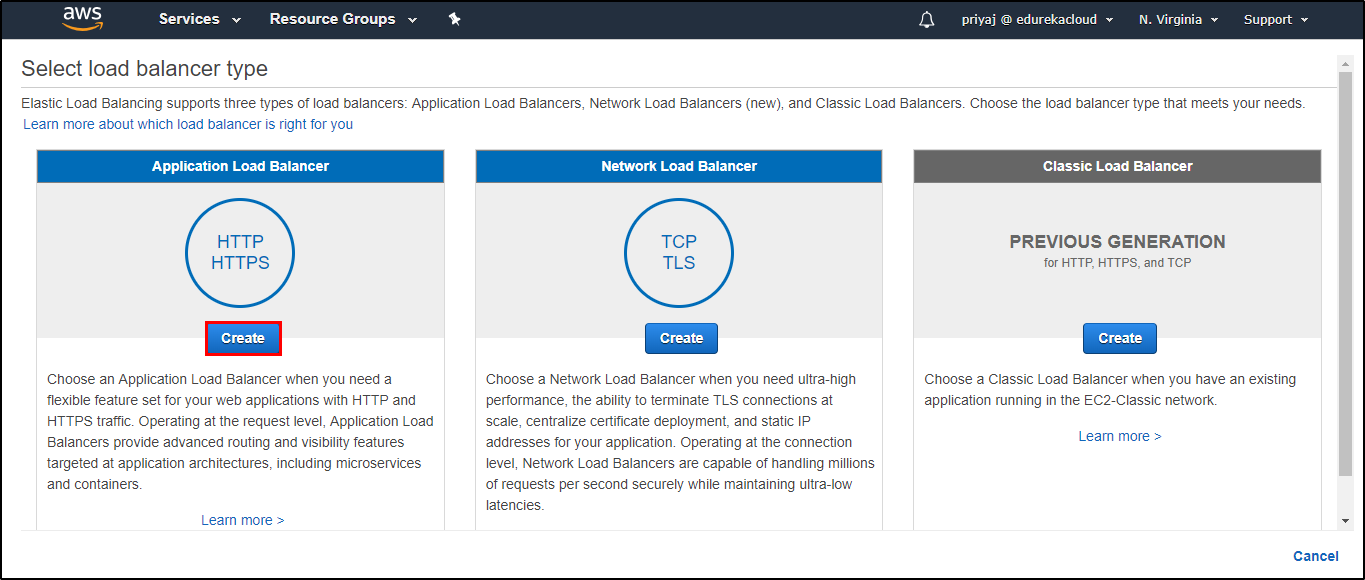The height and width of the screenshot is (580, 1365).
Task: Click the scrollbar up arrow
Action: coord(1345,66)
